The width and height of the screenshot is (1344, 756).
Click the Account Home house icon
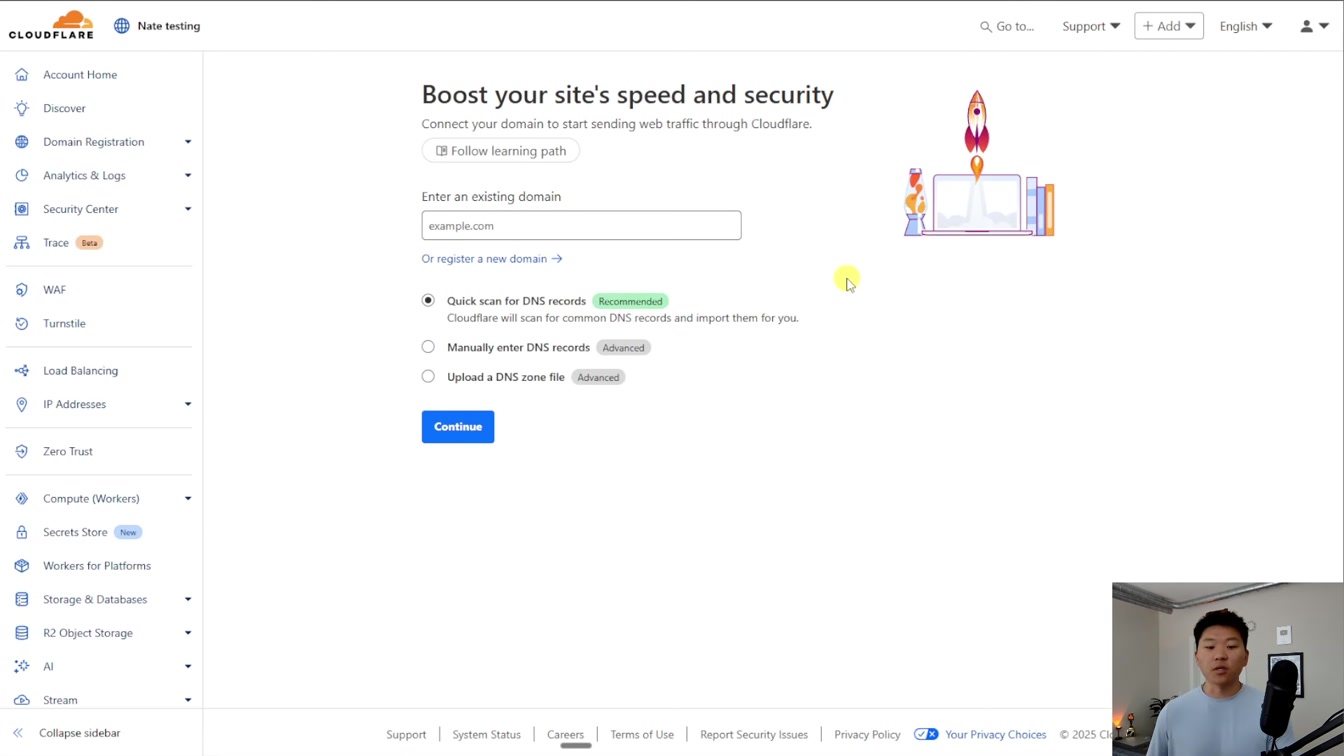pyautogui.click(x=21, y=75)
